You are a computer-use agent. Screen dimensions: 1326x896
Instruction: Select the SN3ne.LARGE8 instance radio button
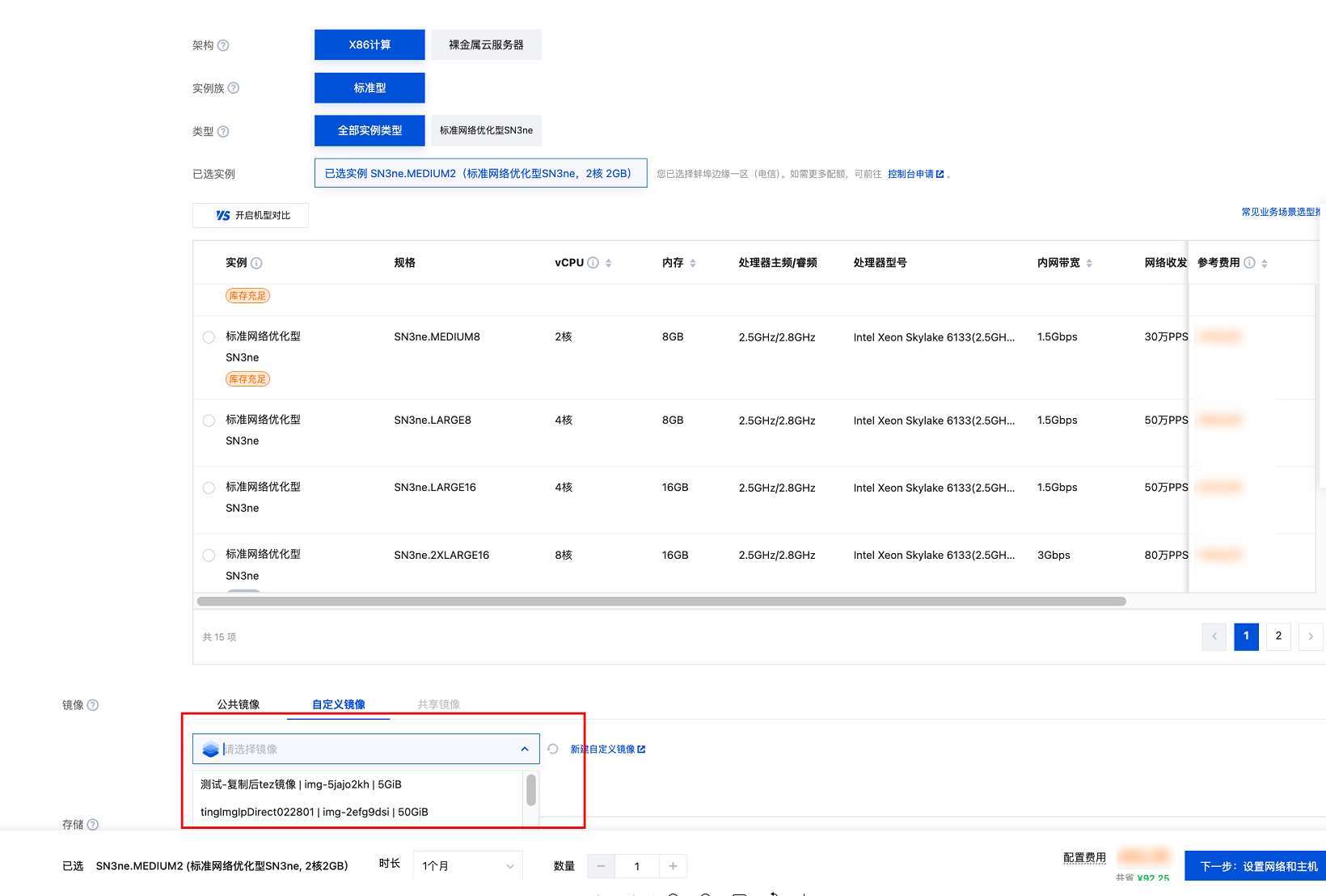(209, 421)
